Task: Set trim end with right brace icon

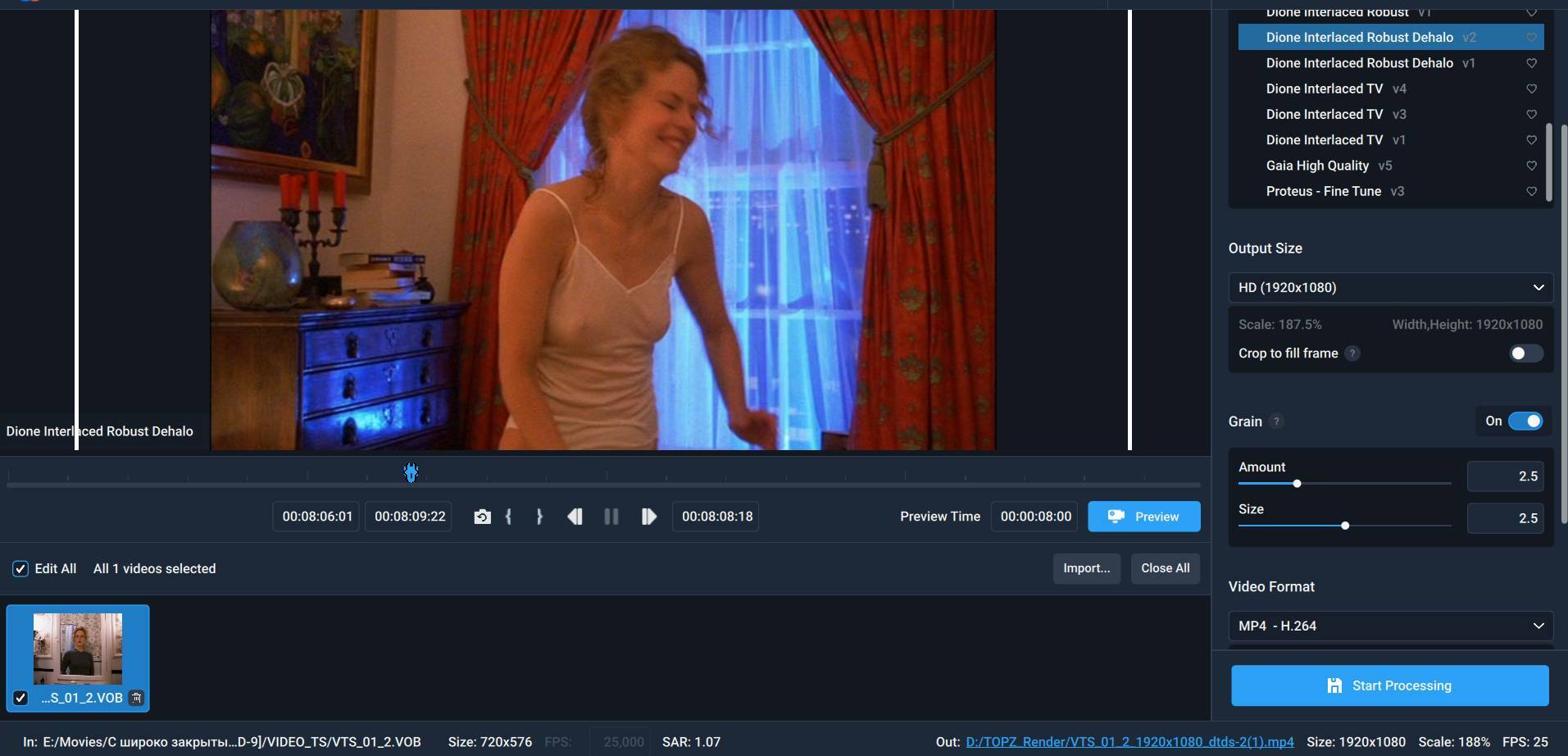Action: click(x=539, y=517)
